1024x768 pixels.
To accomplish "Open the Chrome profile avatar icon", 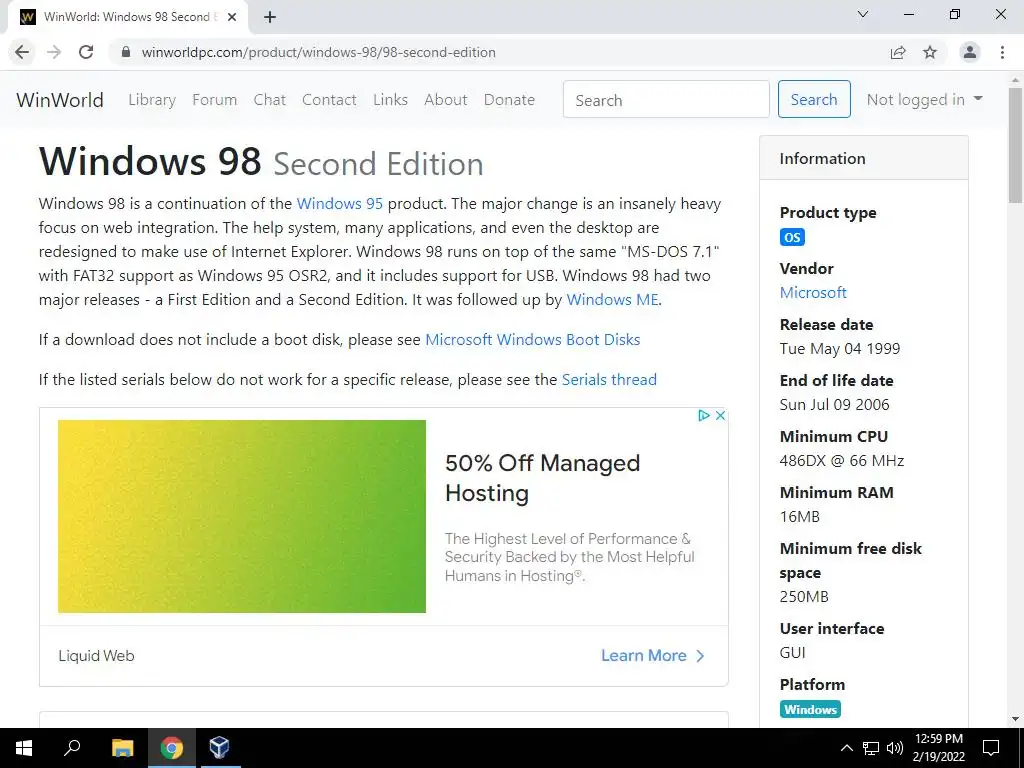I will point(970,52).
